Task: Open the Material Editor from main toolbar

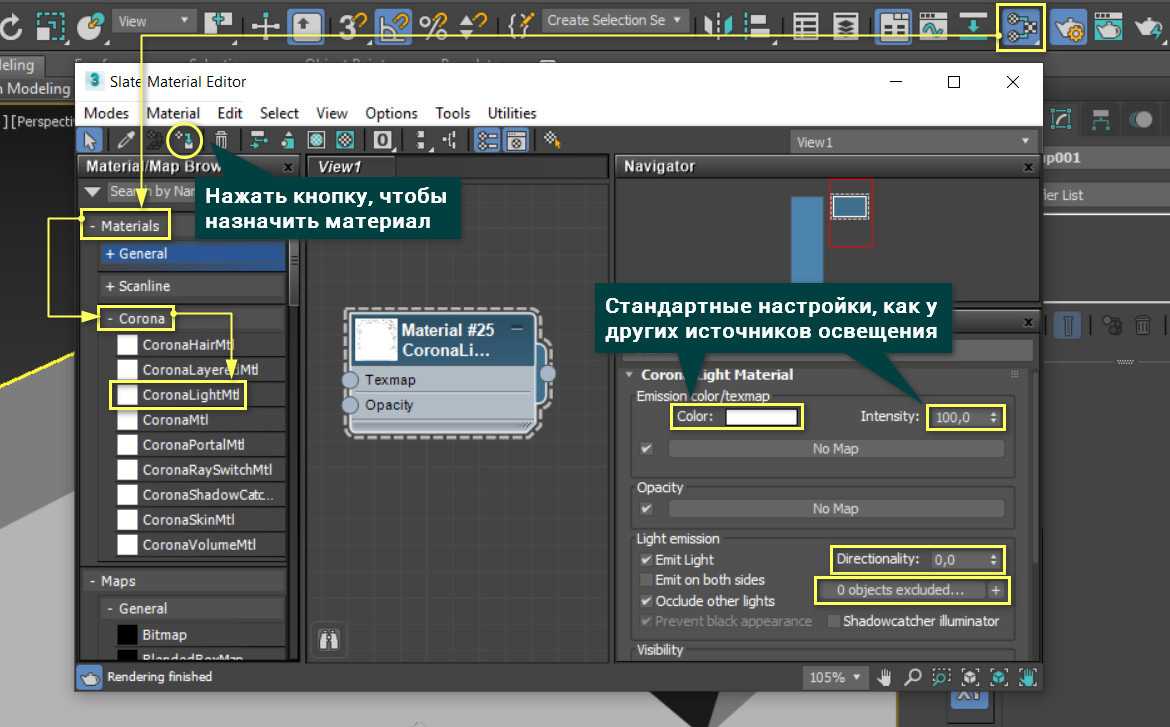Action: coord(1020,27)
